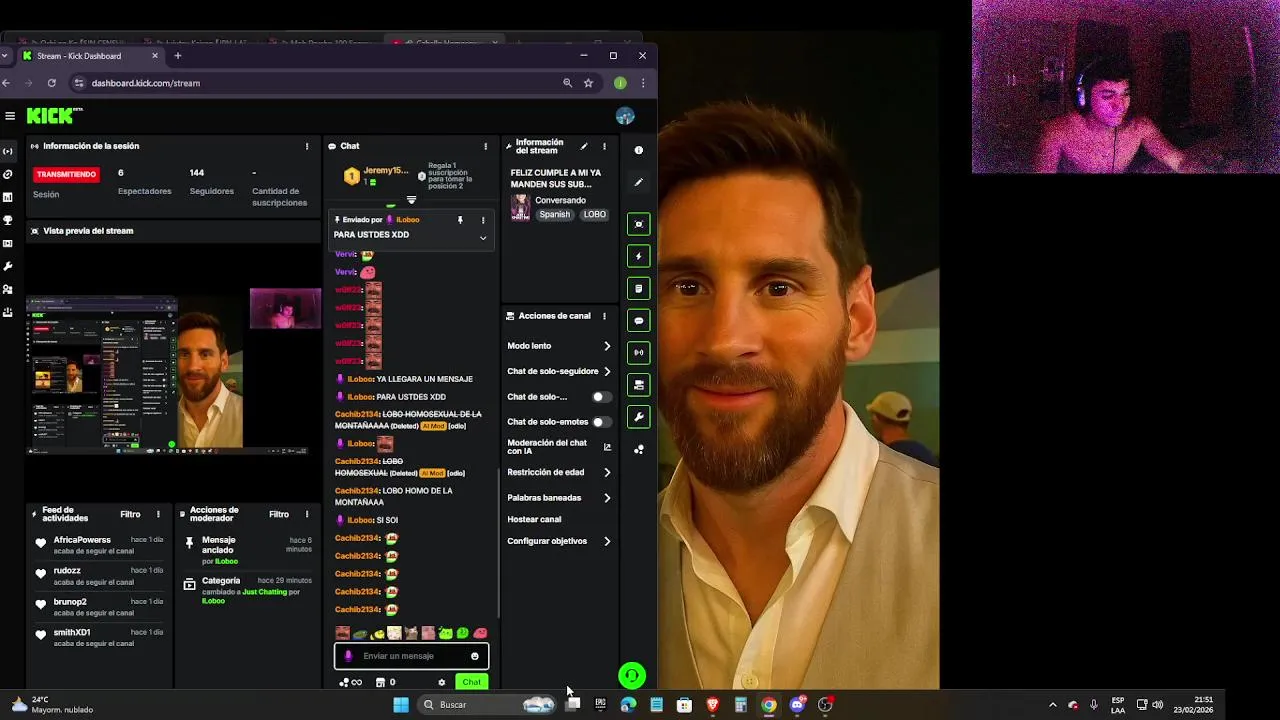
Task: Click the pencil edit icon in right widget rail
Action: (x=639, y=182)
